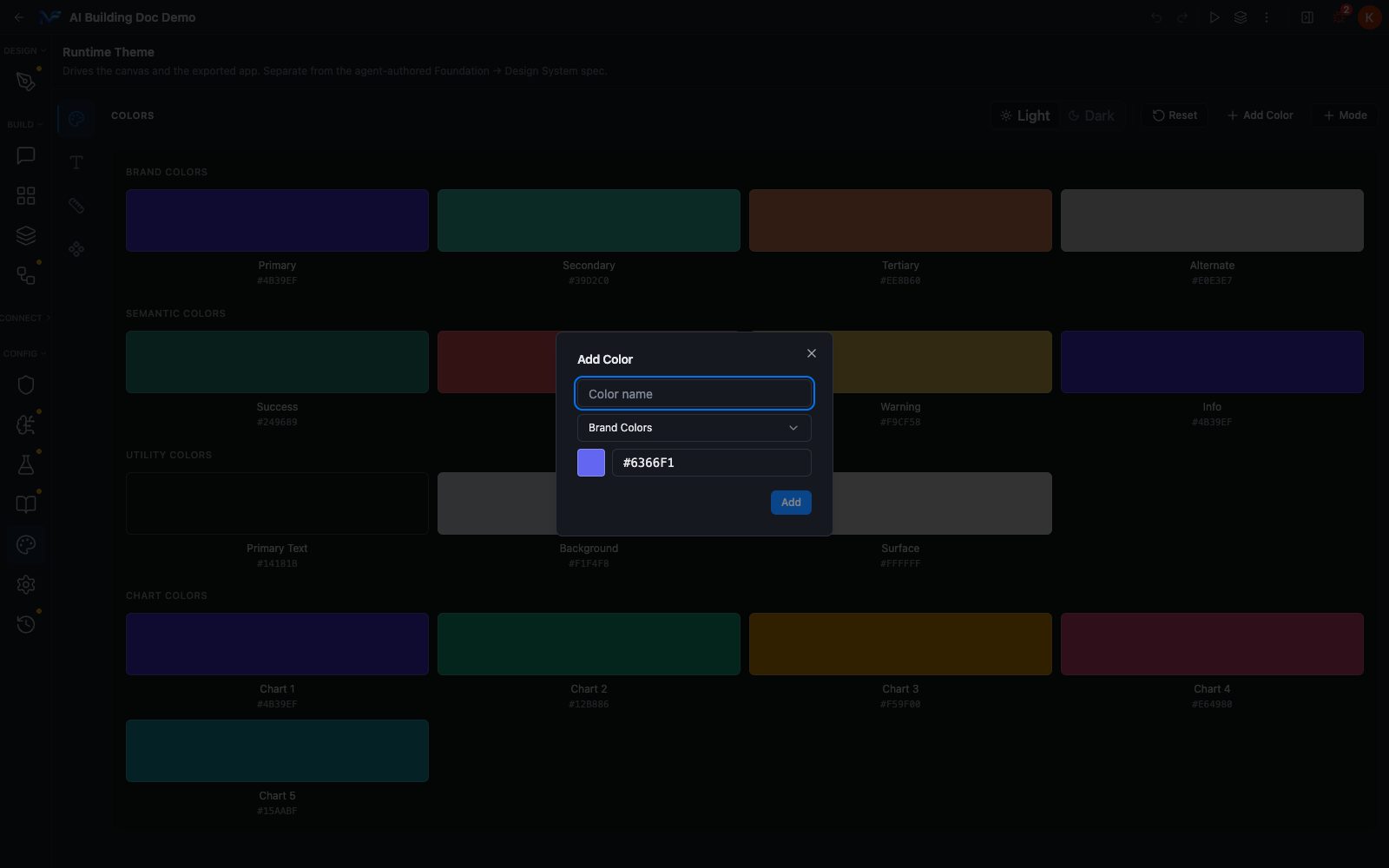Edit the #6366F1 hex value field

click(x=712, y=463)
